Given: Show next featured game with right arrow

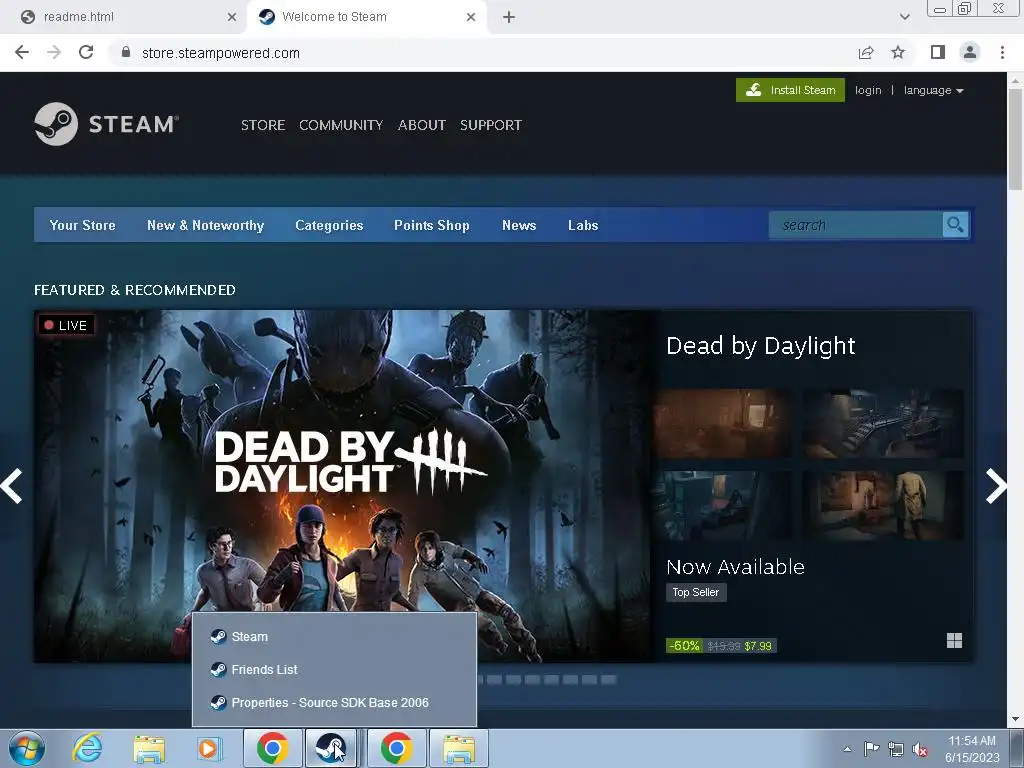Looking at the screenshot, I should 996,486.
